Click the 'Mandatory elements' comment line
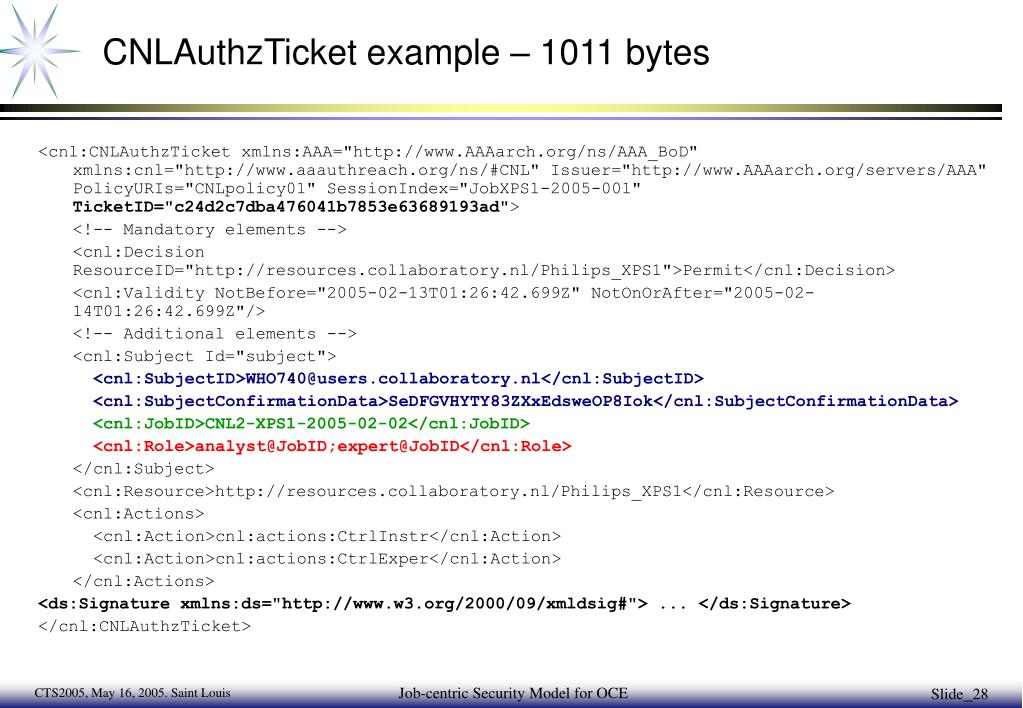 [209, 230]
